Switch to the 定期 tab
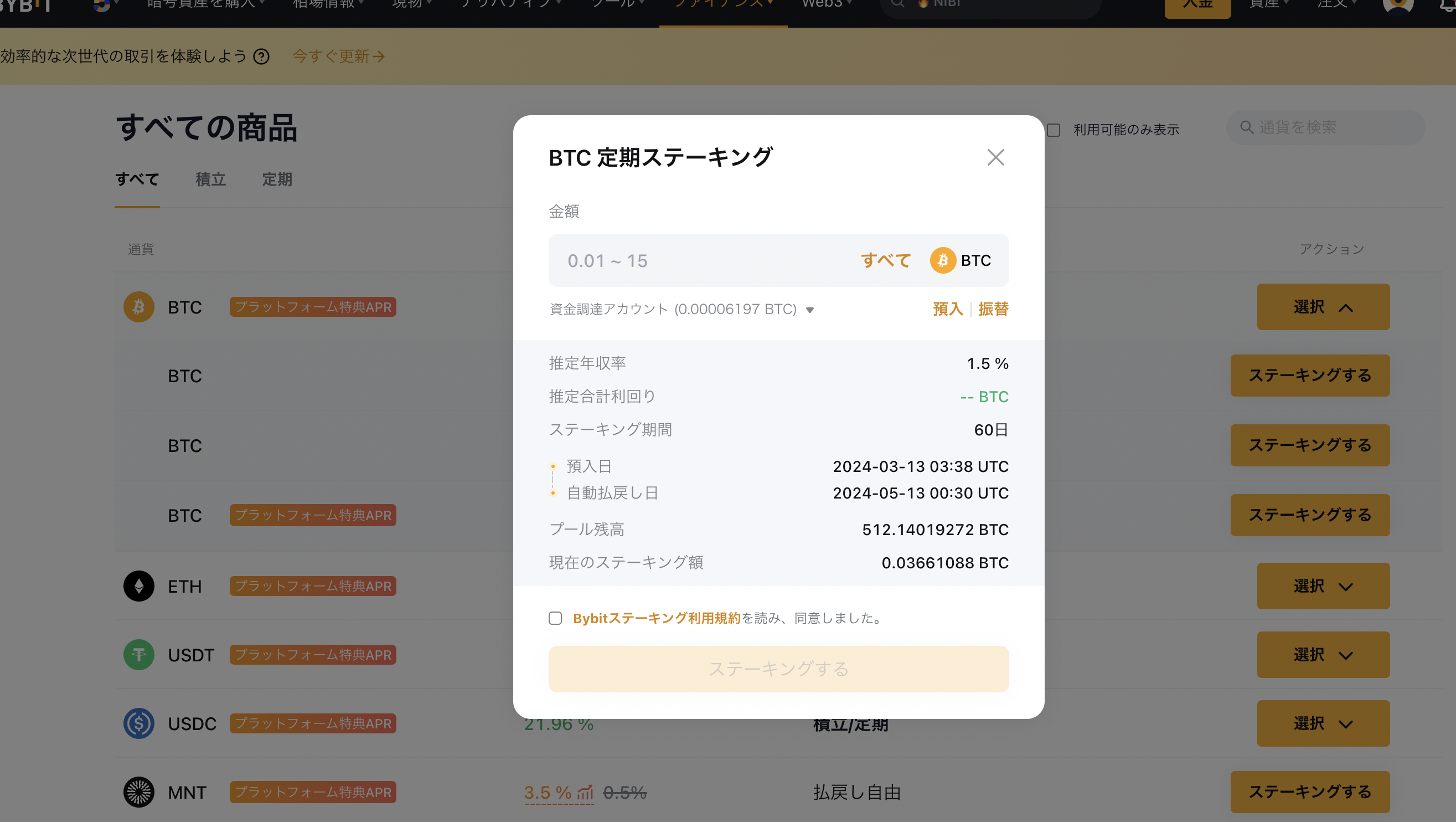The width and height of the screenshot is (1456, 822). (277, 179)
